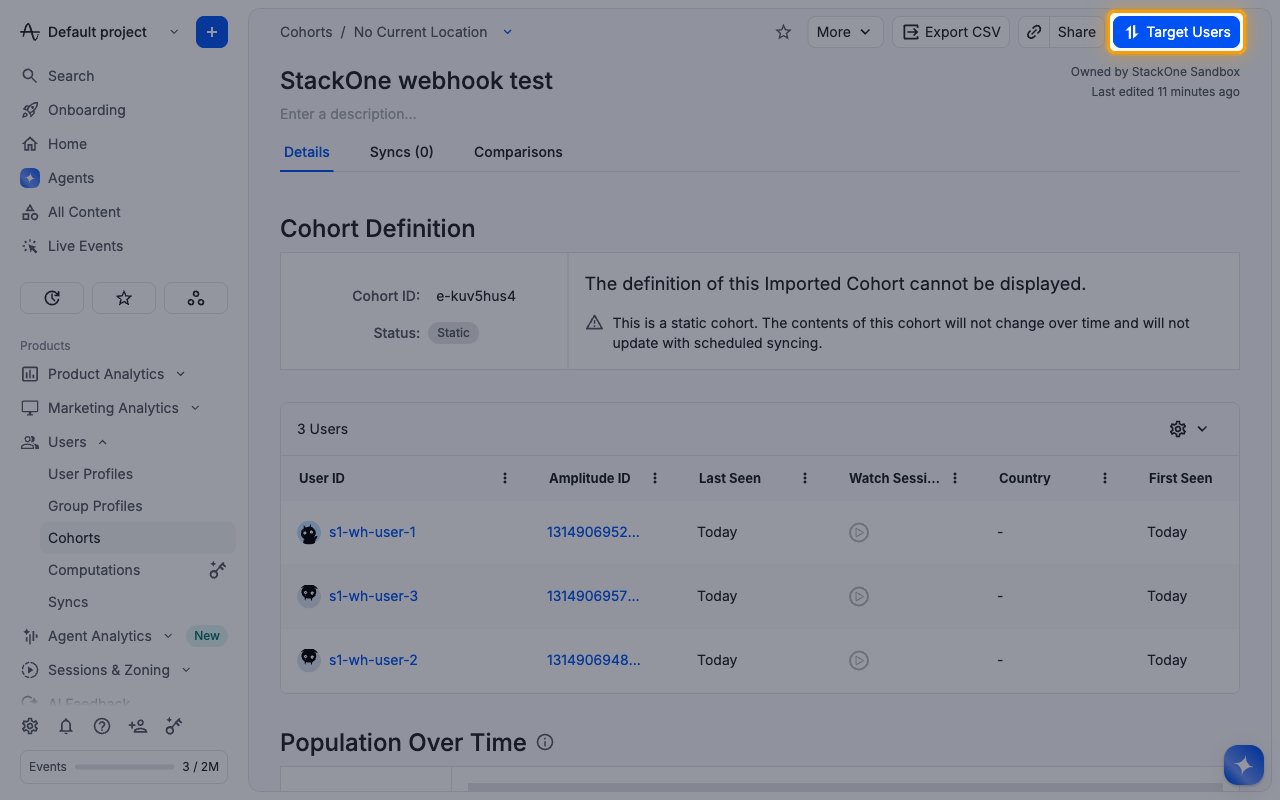Viewport: 1280px width, 800px height.
Task: Watch session for s1-wh-user-1
Action: coord(858,532)
